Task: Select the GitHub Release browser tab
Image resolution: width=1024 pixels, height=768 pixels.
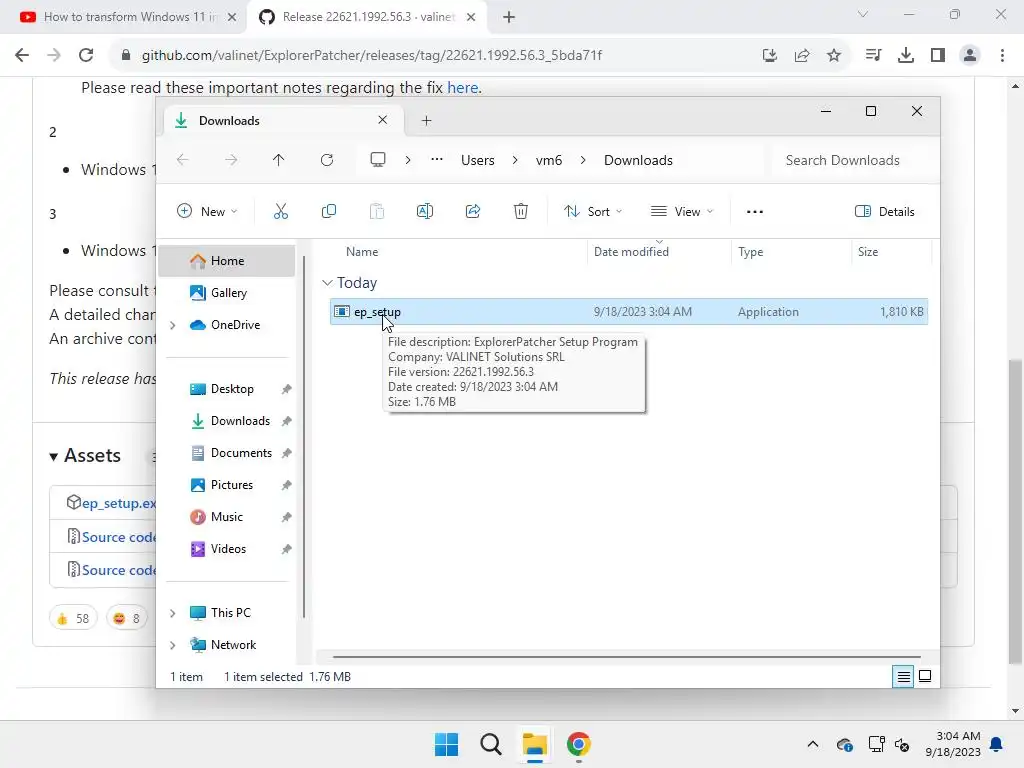Action: pos(366,17)
